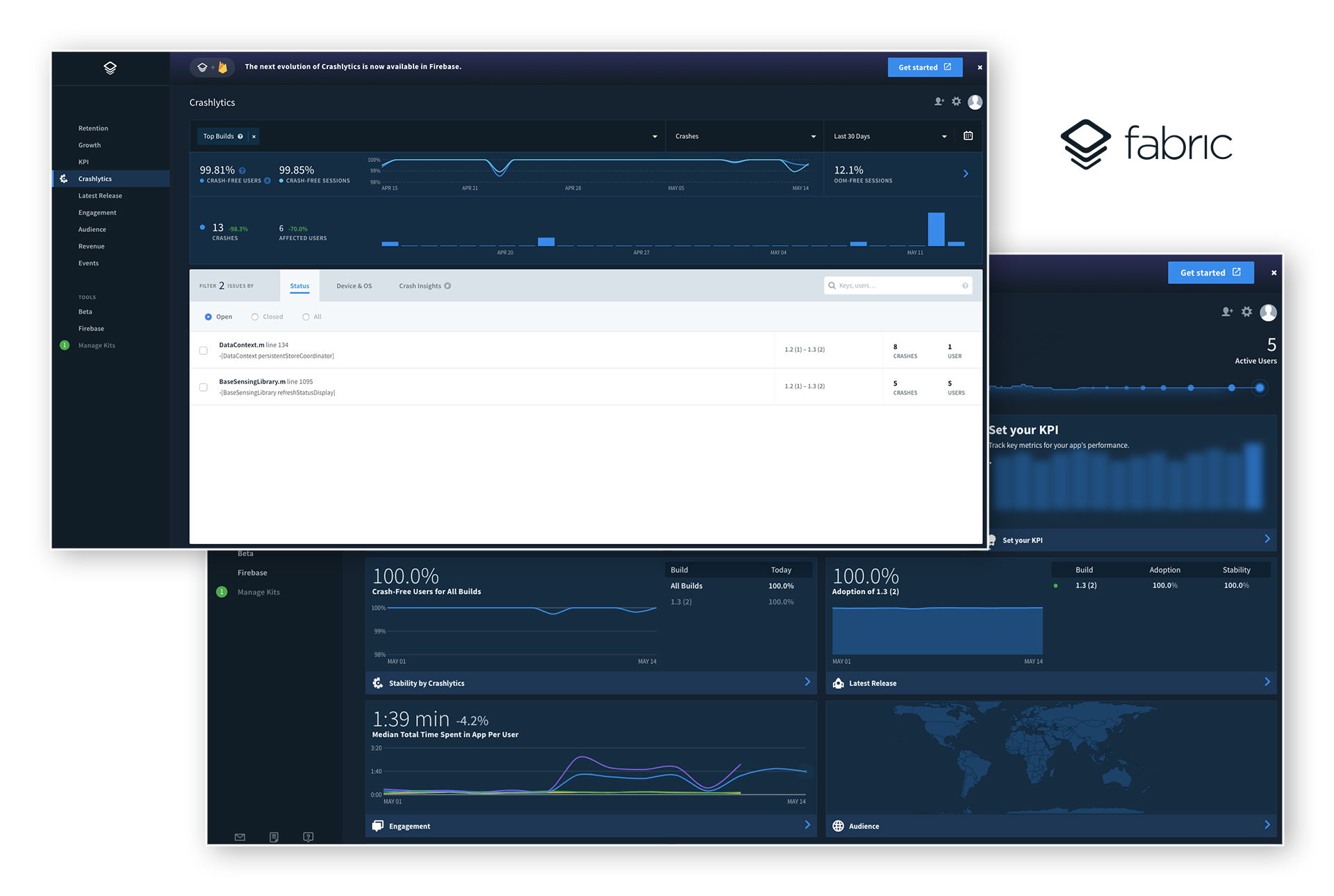Open Crashlytics settings gear icon

(x=957, y=102)
